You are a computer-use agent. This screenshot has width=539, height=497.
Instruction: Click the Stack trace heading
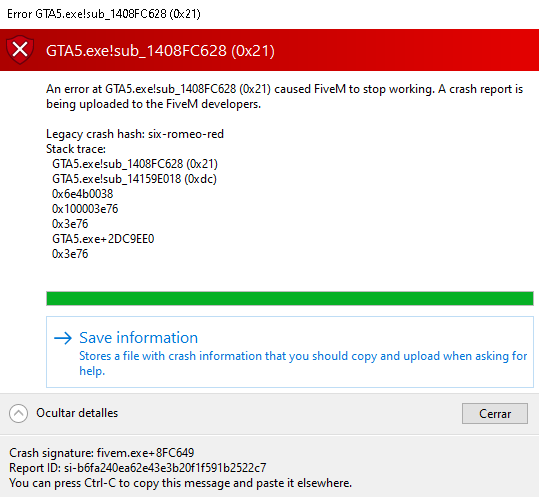point(76,149)
